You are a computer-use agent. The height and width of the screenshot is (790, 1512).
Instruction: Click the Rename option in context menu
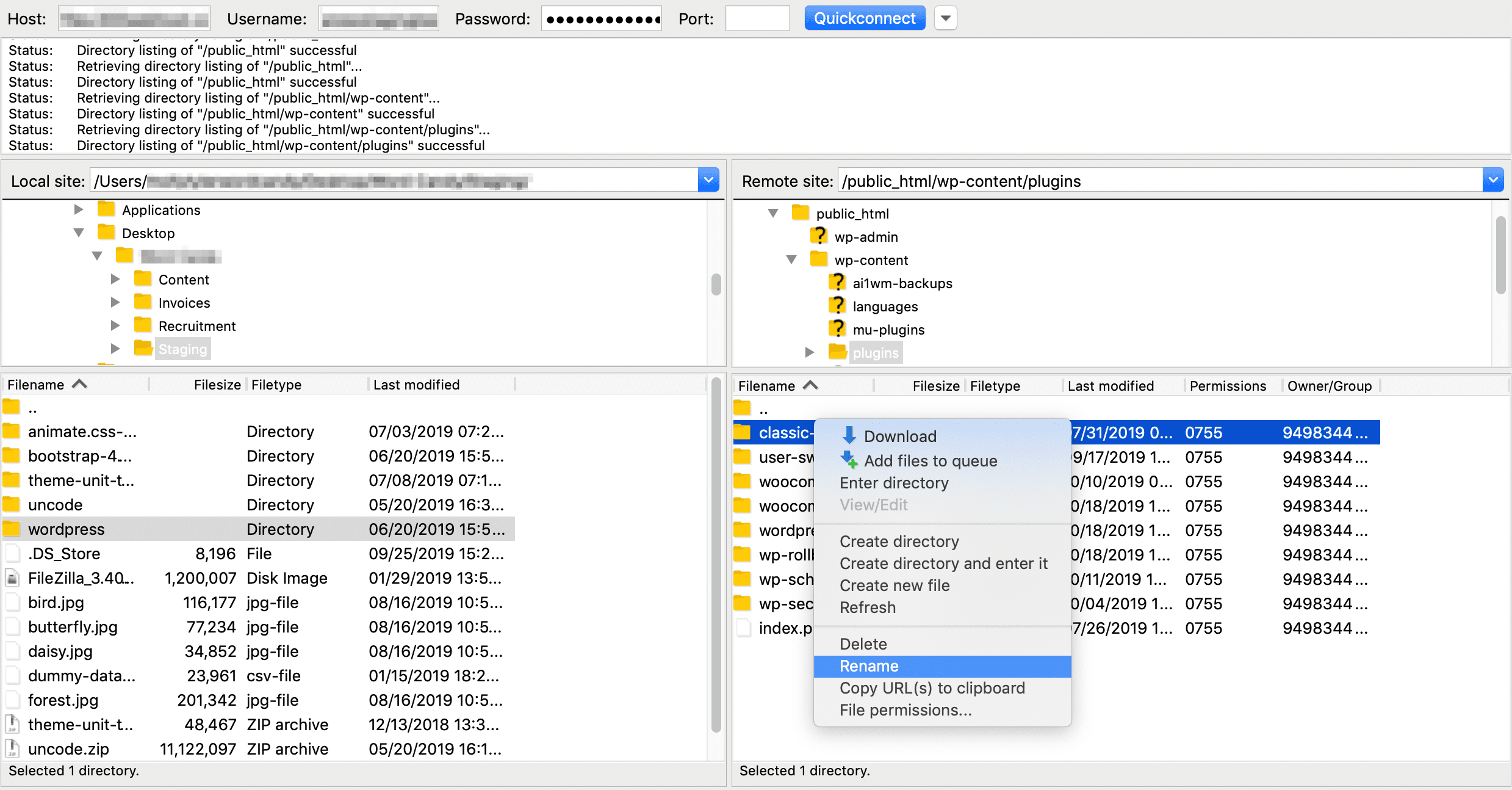click(870, 666)
